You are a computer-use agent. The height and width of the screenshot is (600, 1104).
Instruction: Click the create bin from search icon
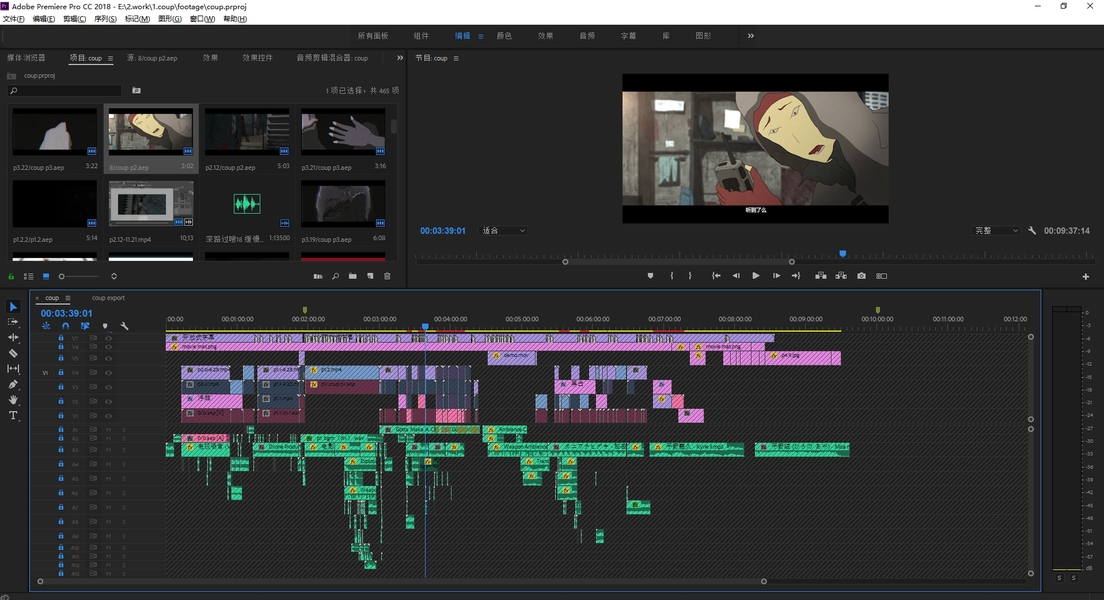click(137, 90)
